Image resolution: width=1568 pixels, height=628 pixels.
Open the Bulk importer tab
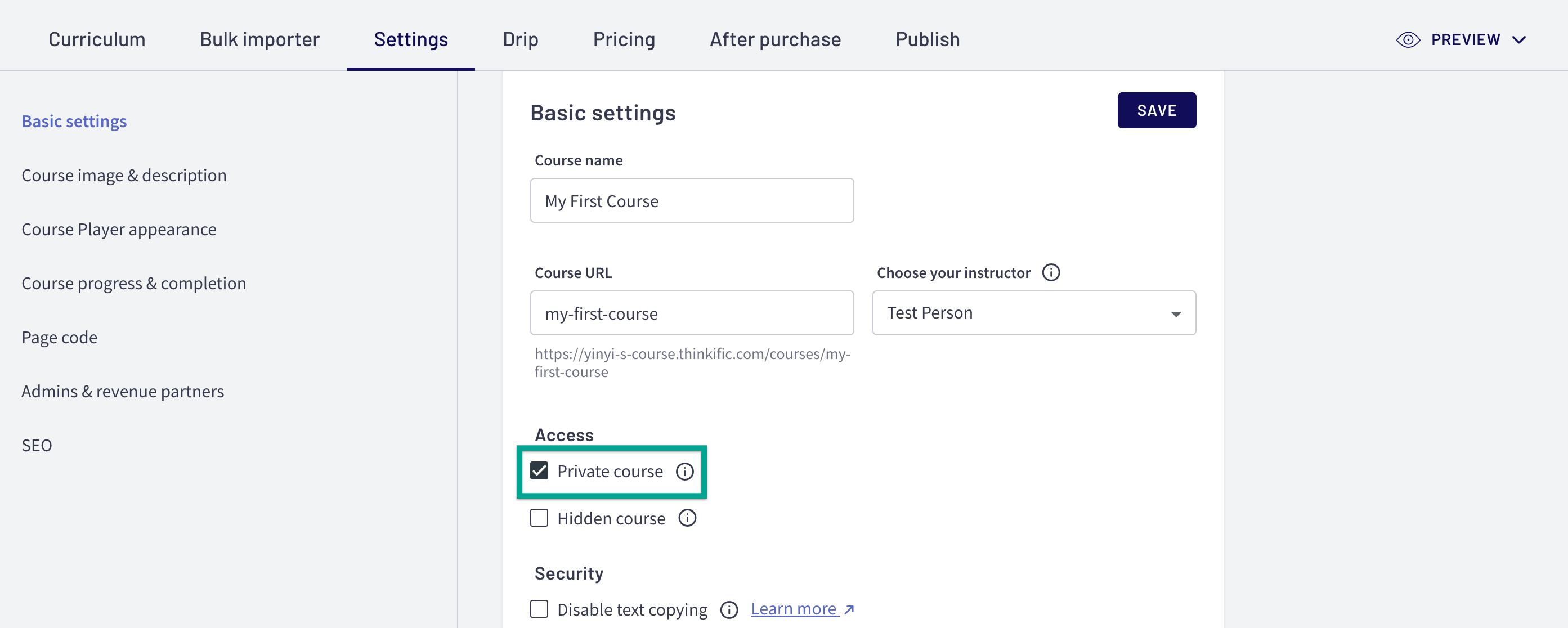(259, 39)
